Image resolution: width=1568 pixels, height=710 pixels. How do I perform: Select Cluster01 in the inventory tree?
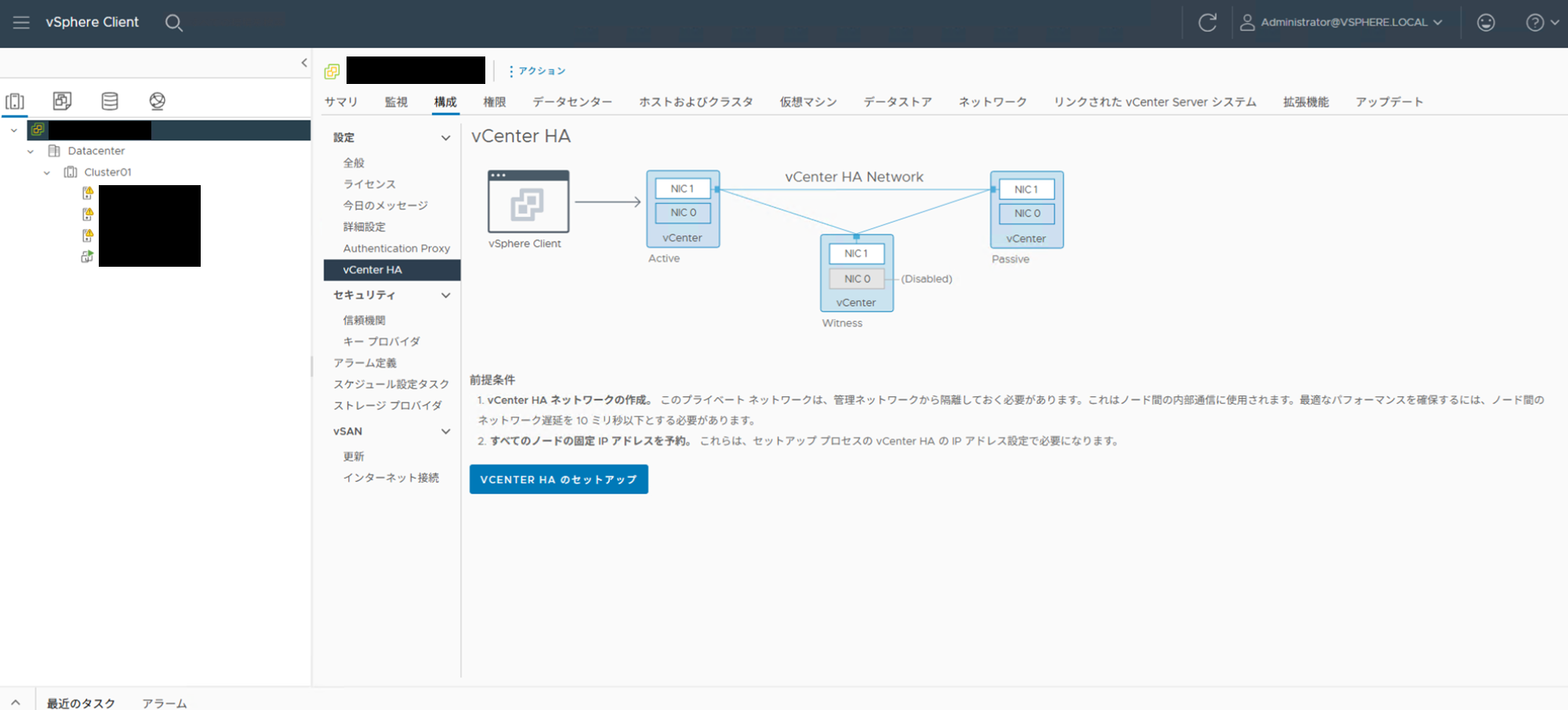click(x=107, y=173)
